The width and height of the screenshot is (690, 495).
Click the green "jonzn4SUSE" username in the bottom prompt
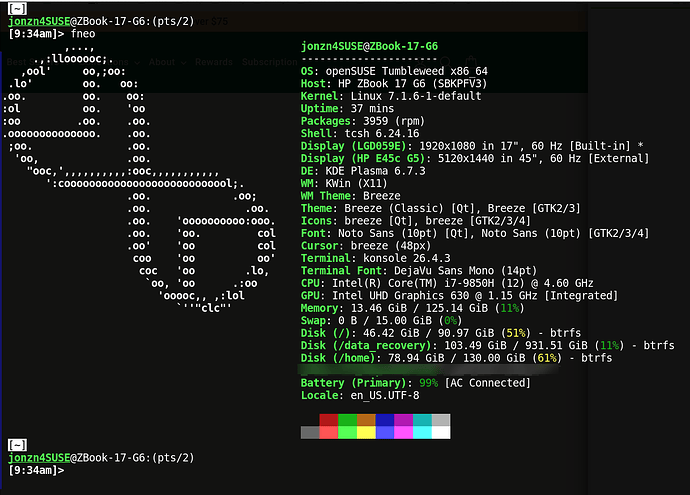click(39, 458)
